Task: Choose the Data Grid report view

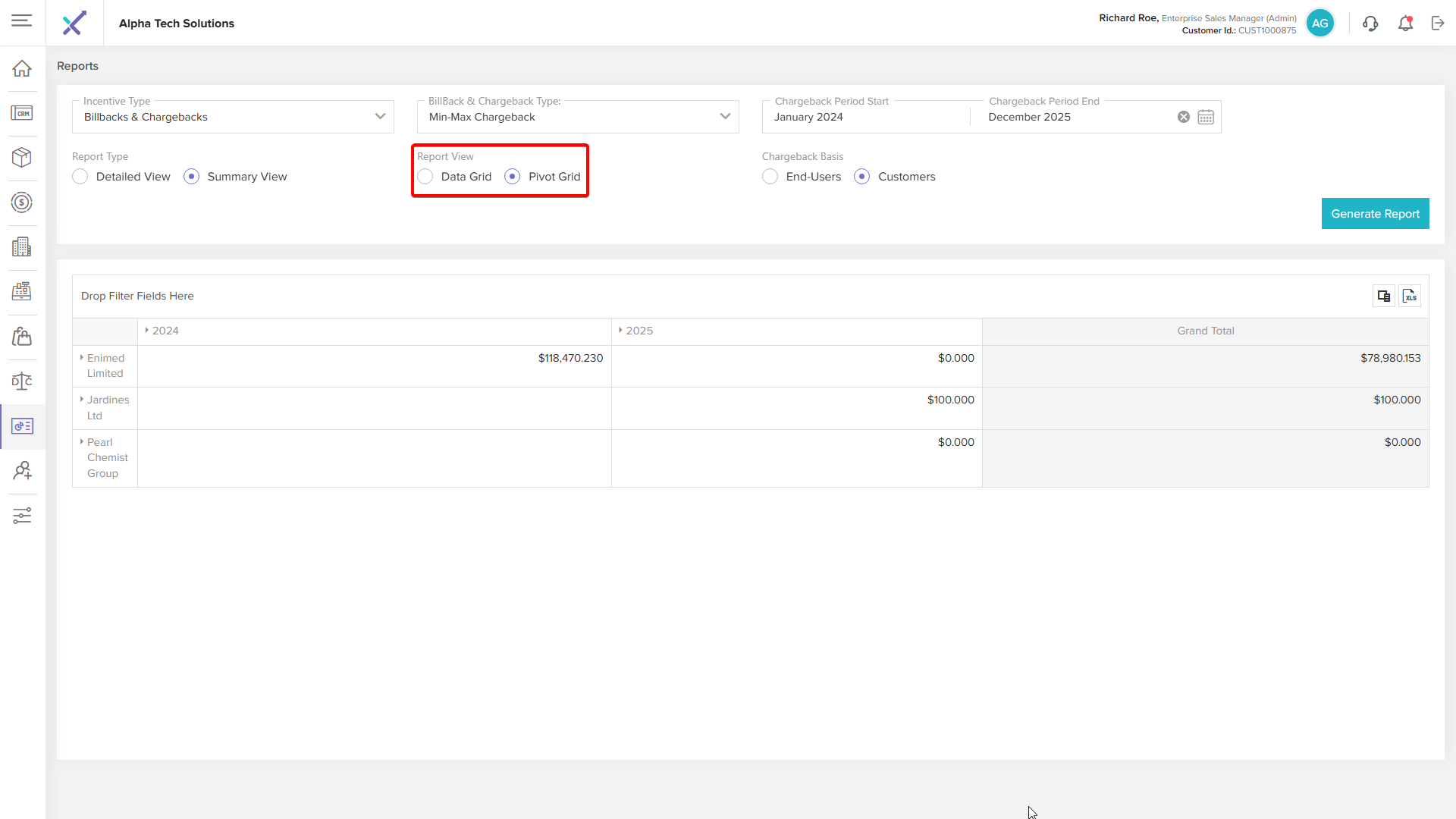Action: pos(425,177)
